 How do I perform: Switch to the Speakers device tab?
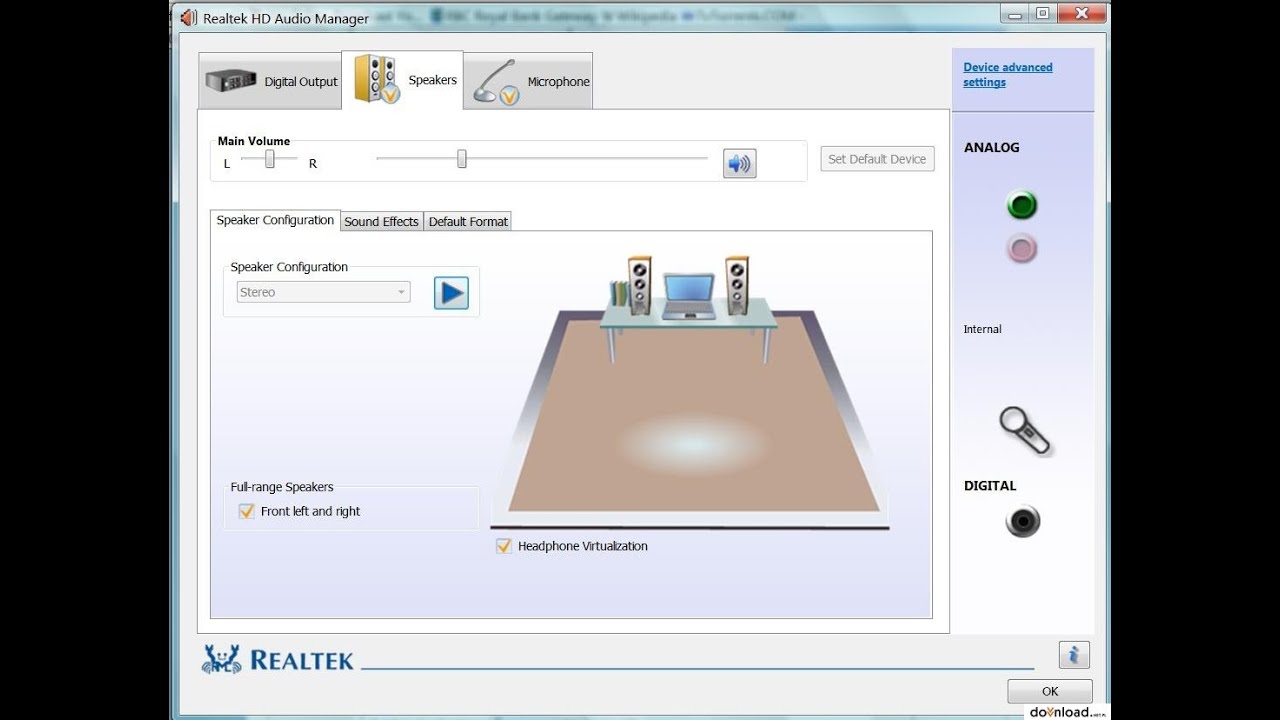pyautogui.click(x=402, y=80)
